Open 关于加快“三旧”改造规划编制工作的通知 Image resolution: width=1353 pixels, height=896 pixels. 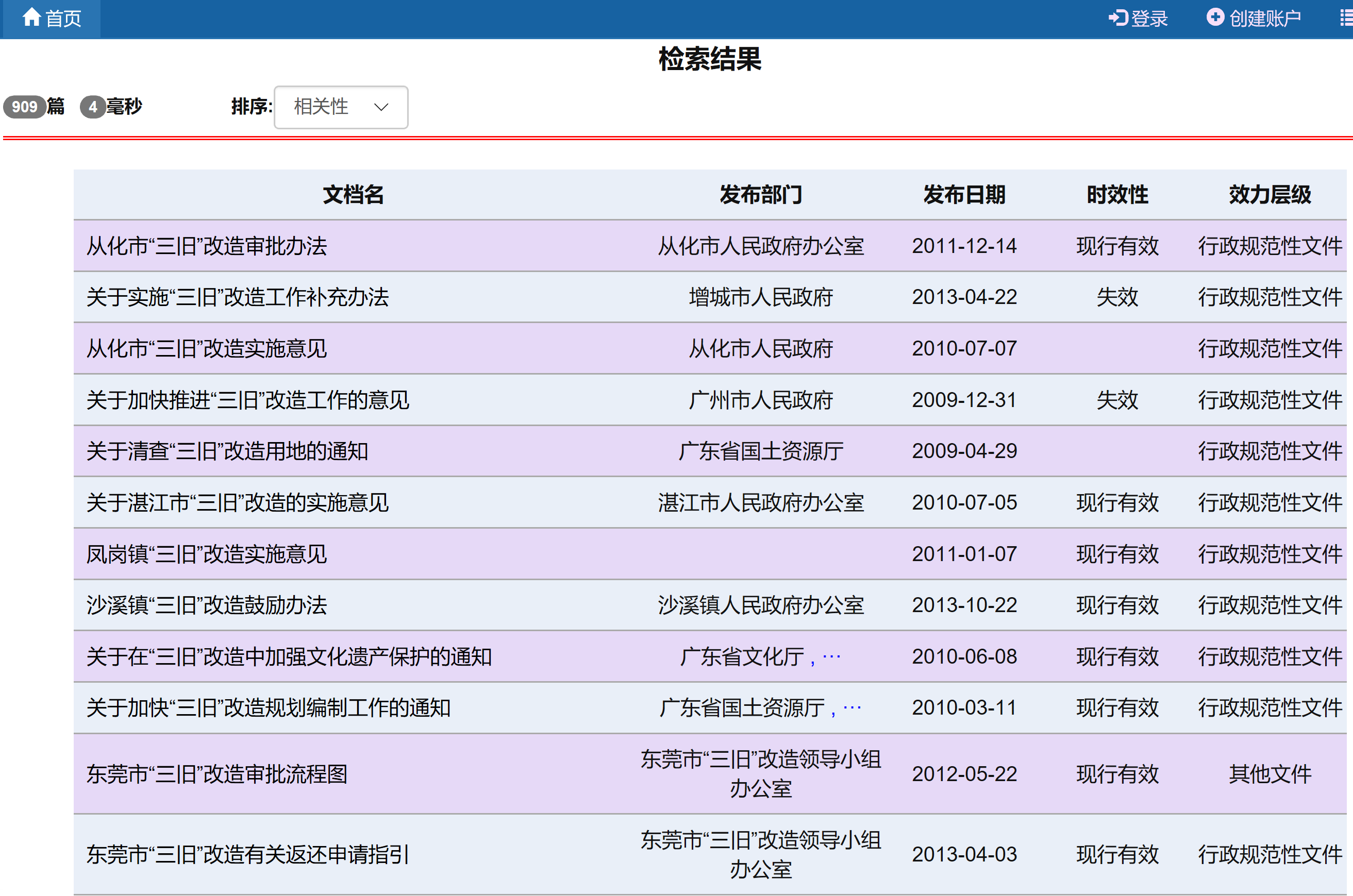(x=268, y=708)
